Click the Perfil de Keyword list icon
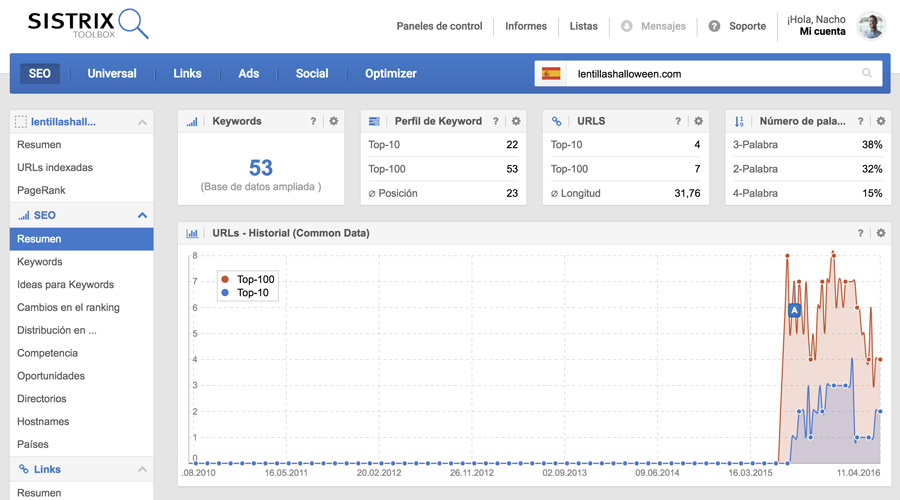The image size is (900, 500). coord(374,121)
